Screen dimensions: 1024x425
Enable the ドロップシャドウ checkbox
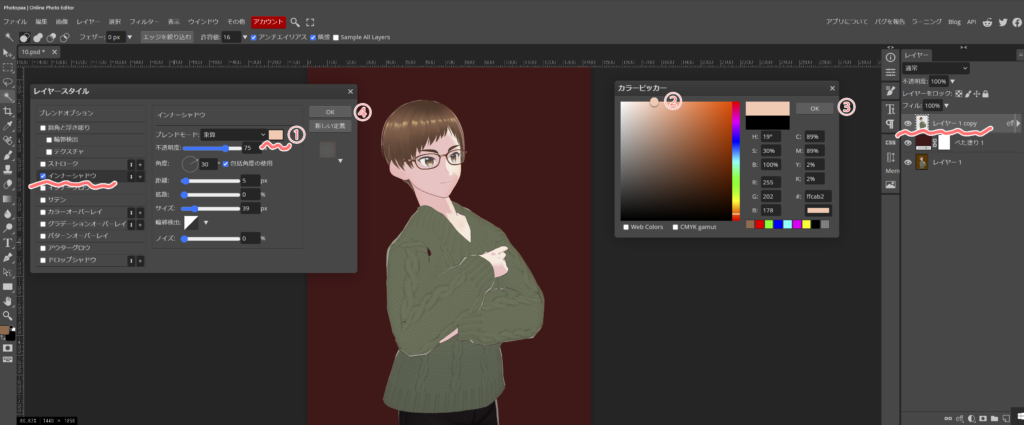coord(42,259)
